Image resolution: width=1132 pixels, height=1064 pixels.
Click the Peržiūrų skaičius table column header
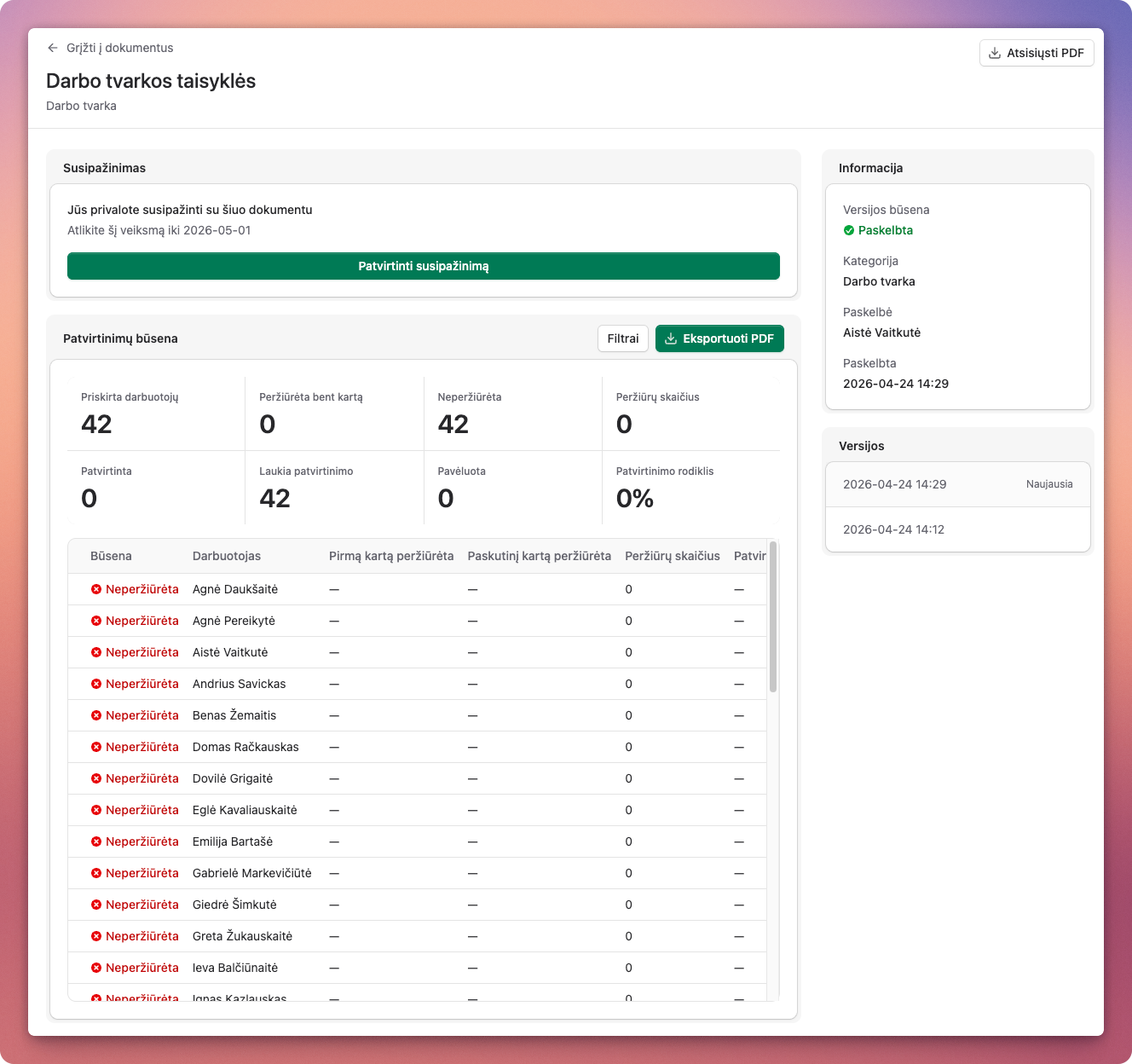pos(672,556)
